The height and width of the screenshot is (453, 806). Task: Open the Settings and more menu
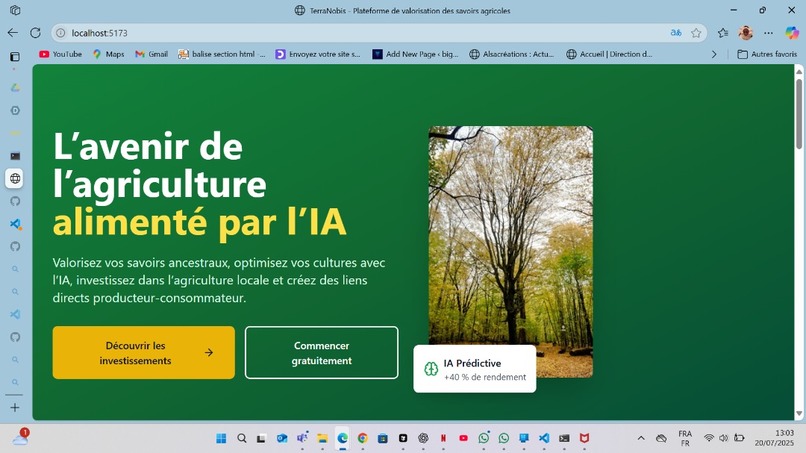768,33
